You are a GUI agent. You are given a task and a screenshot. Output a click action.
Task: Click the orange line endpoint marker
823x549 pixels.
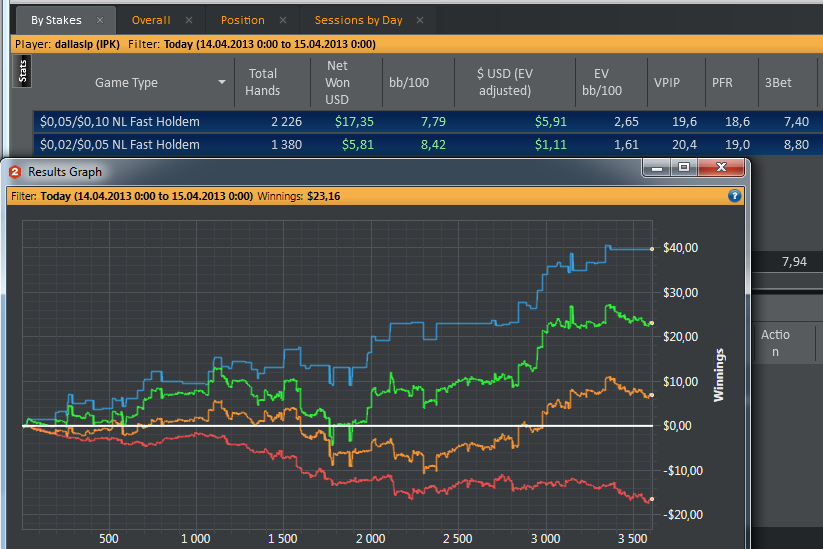pos(652,395)
